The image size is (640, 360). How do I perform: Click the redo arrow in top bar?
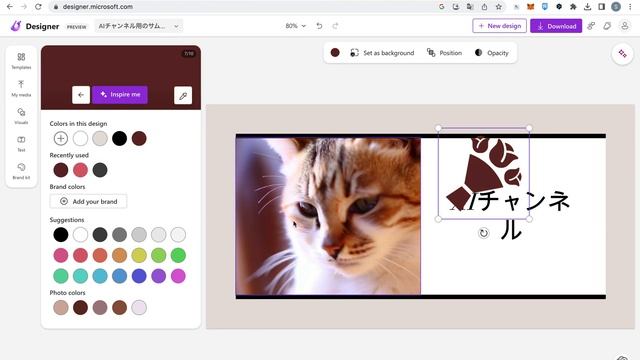[x=335, y=26]
